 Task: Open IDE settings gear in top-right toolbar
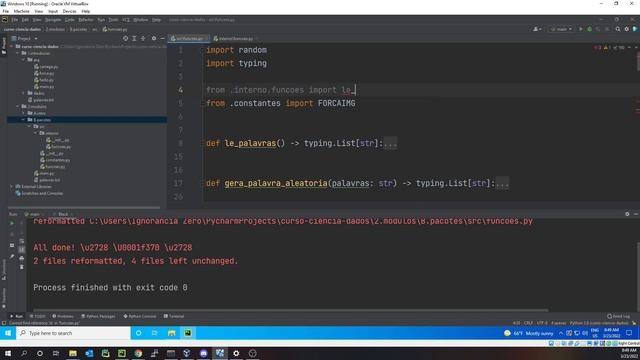coord(627,29)
